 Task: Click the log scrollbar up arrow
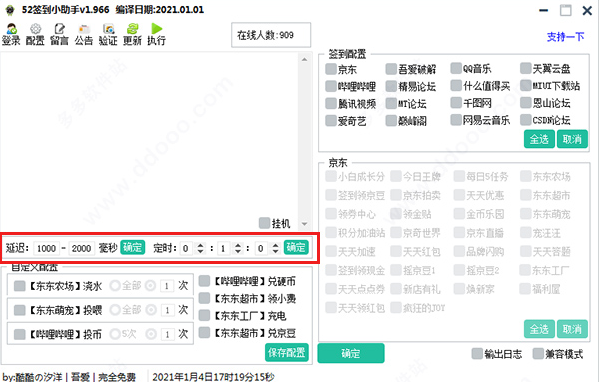pos(304,59)
